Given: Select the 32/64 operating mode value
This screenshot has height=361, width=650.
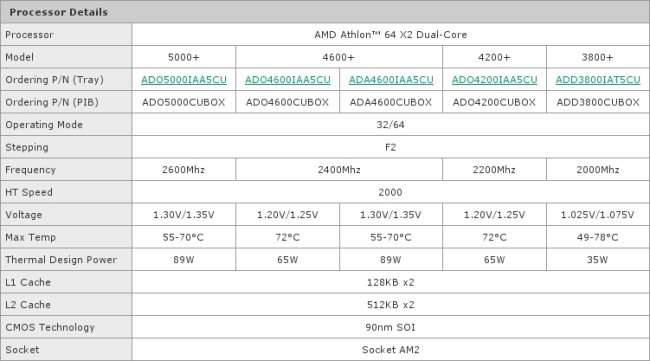Looking at the screenshot, I should (x=390, y=125).
